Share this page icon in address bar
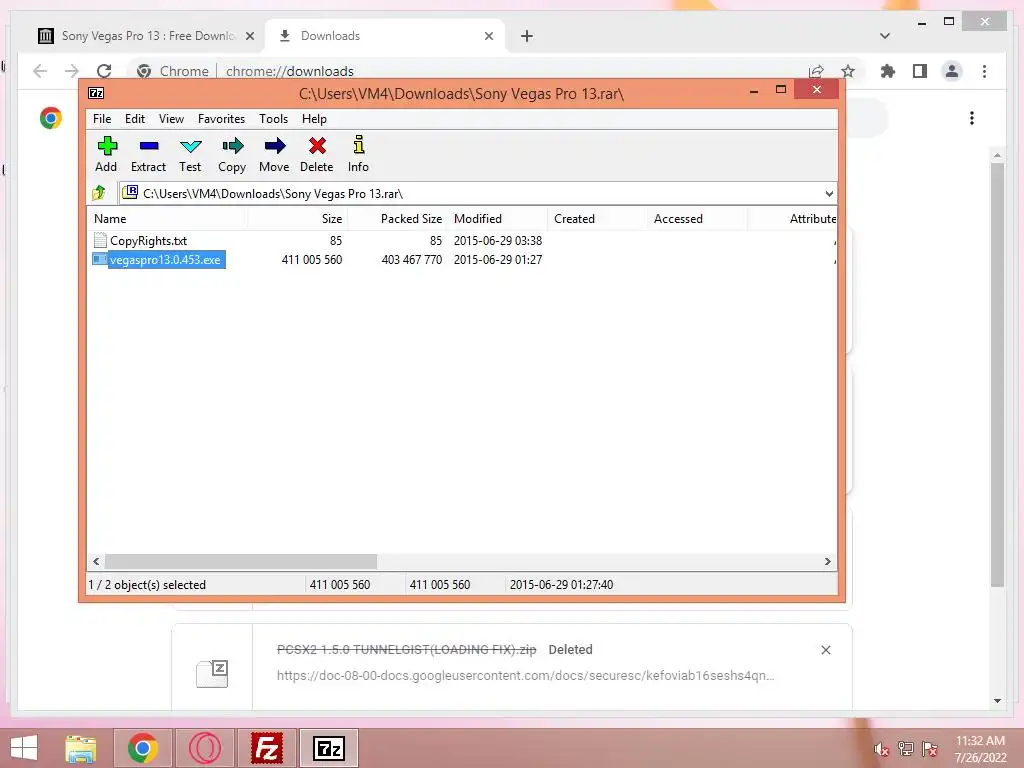This screenshot has height=768, width=1024. (x=816, y=71)
